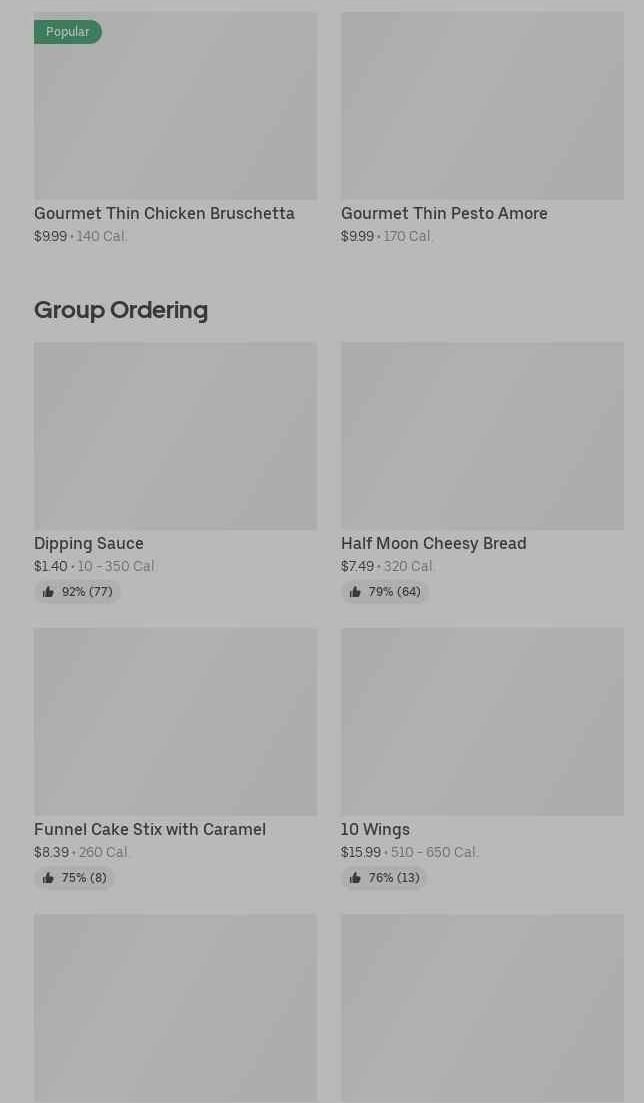Click thumbs-up icon on Funnel Cake Stix rating
Viewport: 644px width, 1103px height.
point(48,877)
